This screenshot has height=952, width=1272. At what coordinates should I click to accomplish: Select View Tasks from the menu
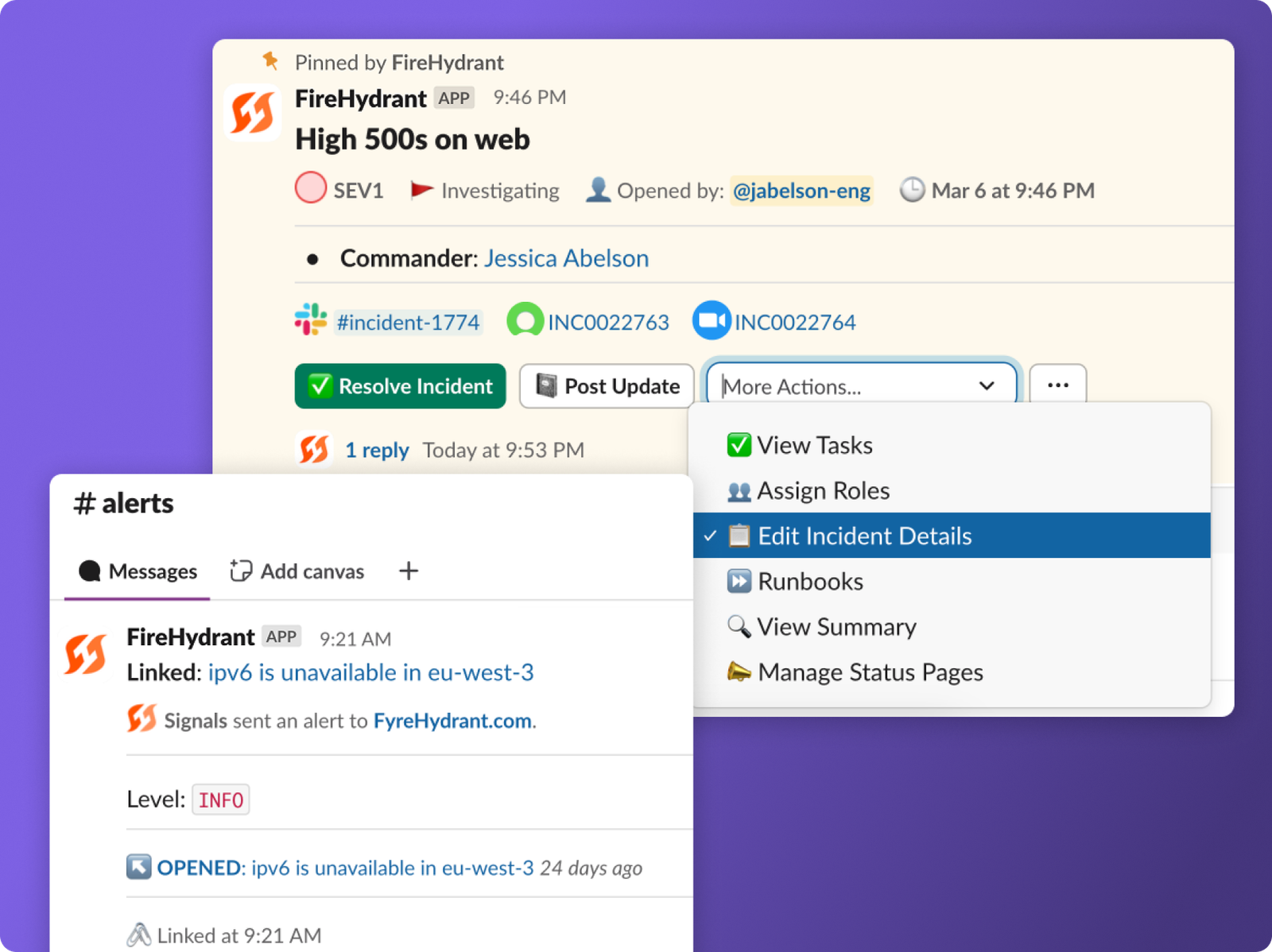coord(952,445)
